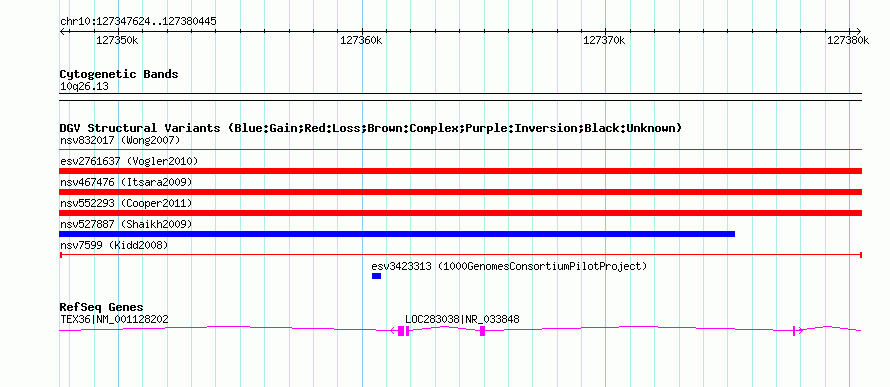Screen dimensions: 890x387
Task: Click the 10q26.13 band label
Action: click(x=84, y=87)
